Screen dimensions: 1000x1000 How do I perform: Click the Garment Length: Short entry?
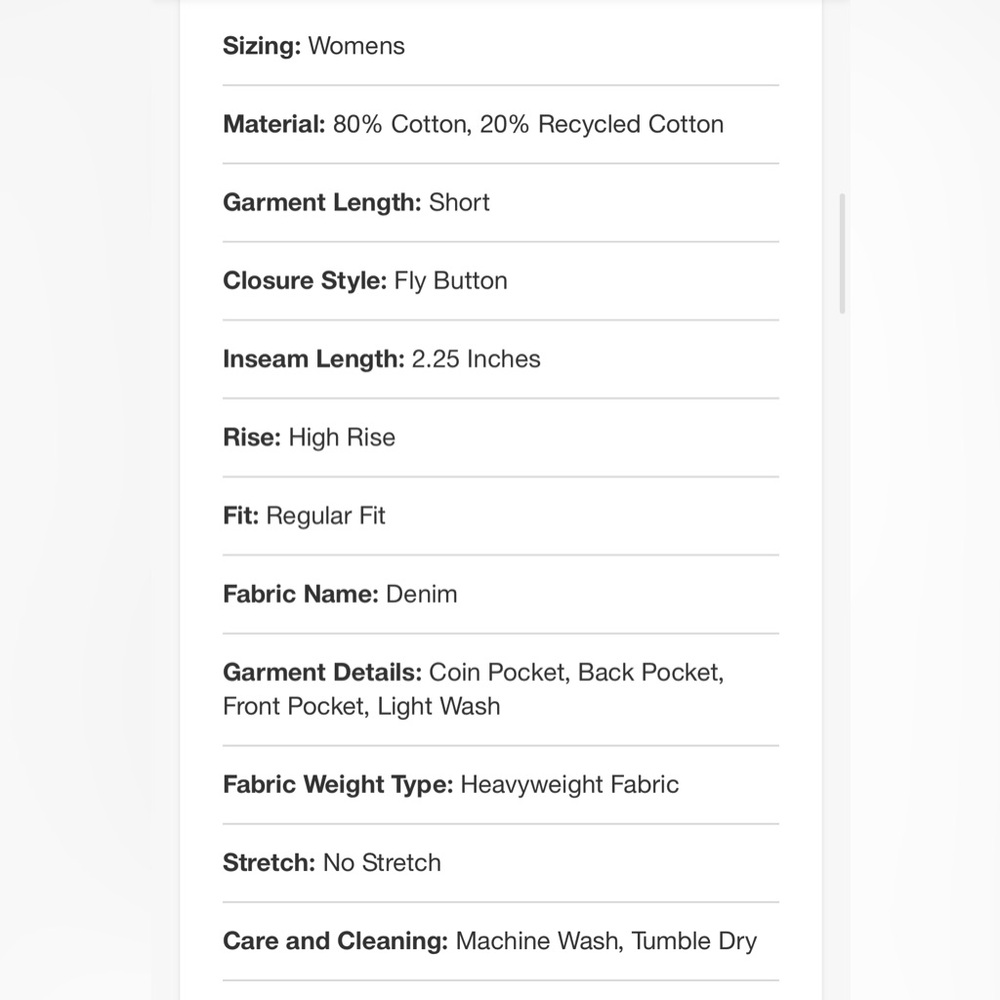(501, 203)
